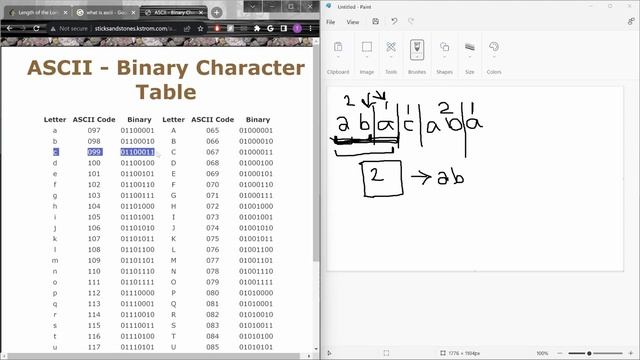Click the browser back arrow
This screenshot has width=640, height=360.
(9, 29)
